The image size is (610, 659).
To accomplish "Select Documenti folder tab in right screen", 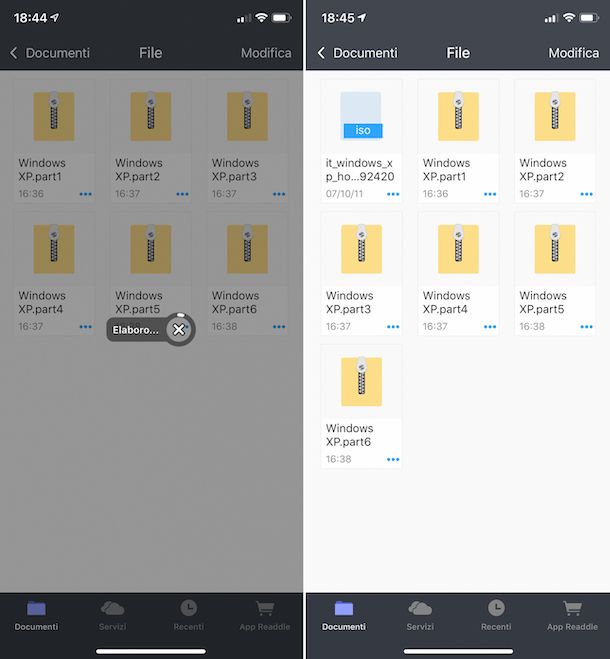I will 344,616.
